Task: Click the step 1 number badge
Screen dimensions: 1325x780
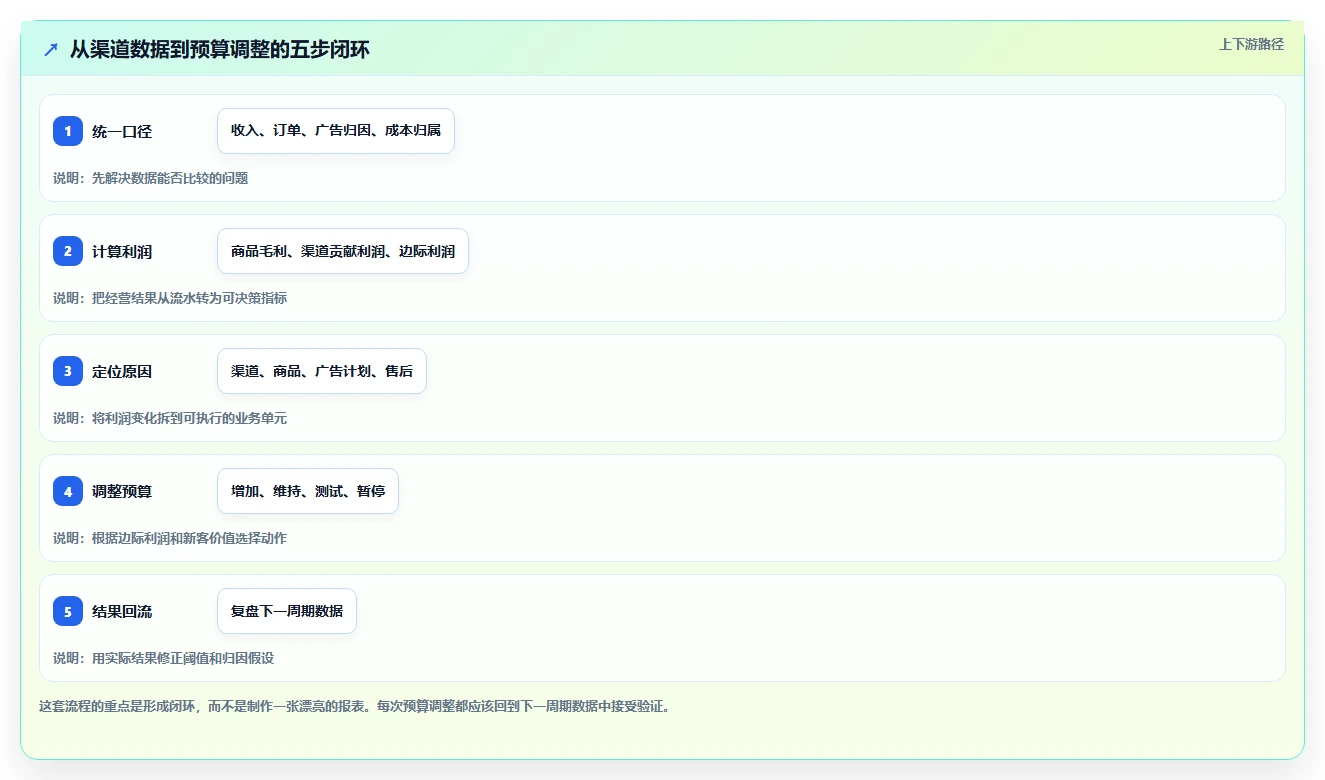Action: tap(68, 131)
